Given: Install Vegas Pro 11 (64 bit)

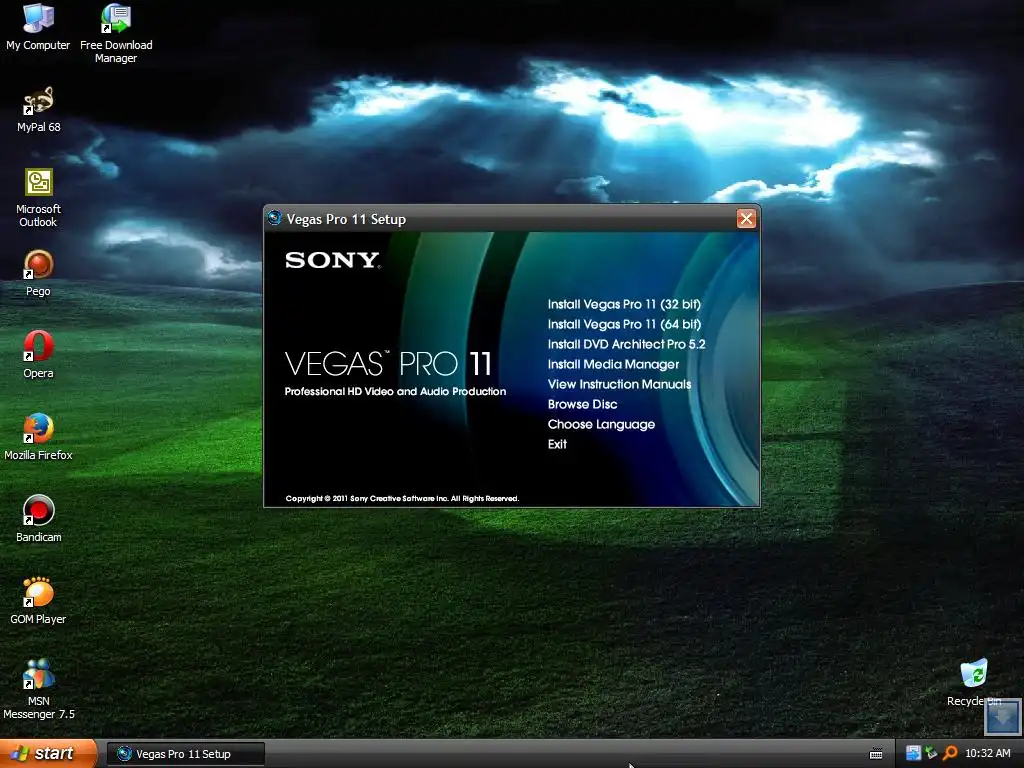Looking at the screenshot, I should pos(624,324).
